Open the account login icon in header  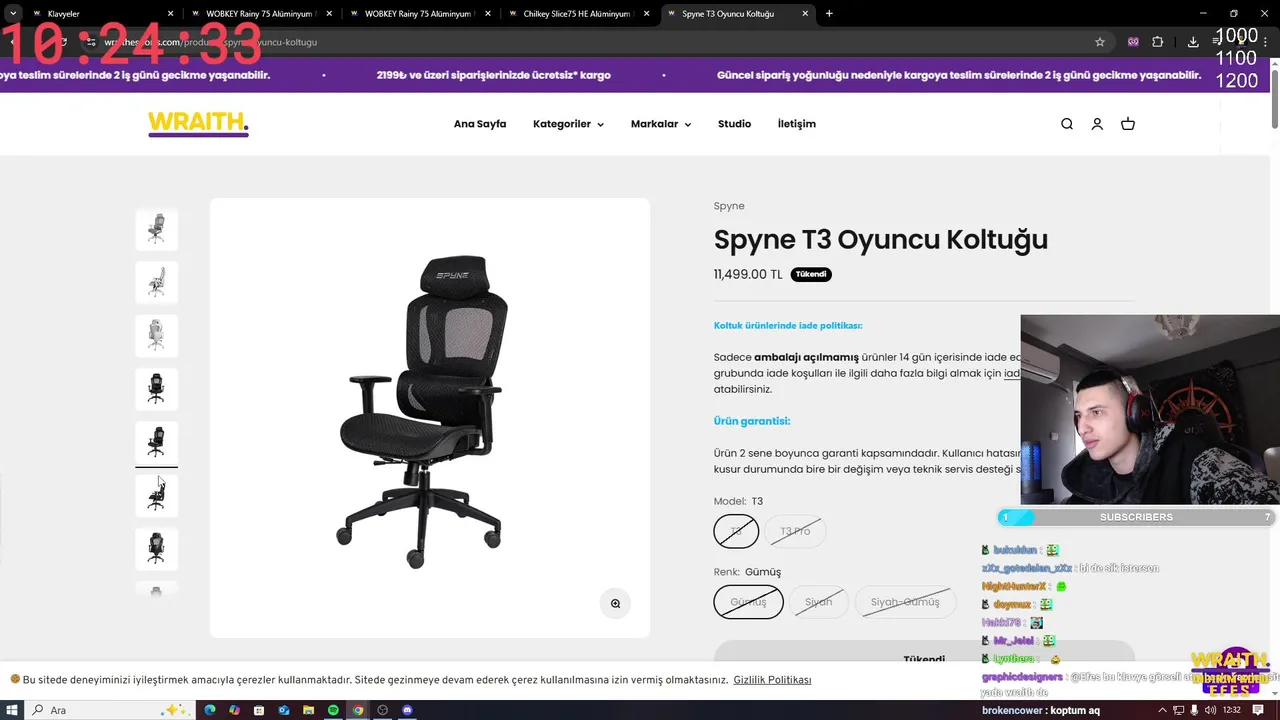point(1097,124)
